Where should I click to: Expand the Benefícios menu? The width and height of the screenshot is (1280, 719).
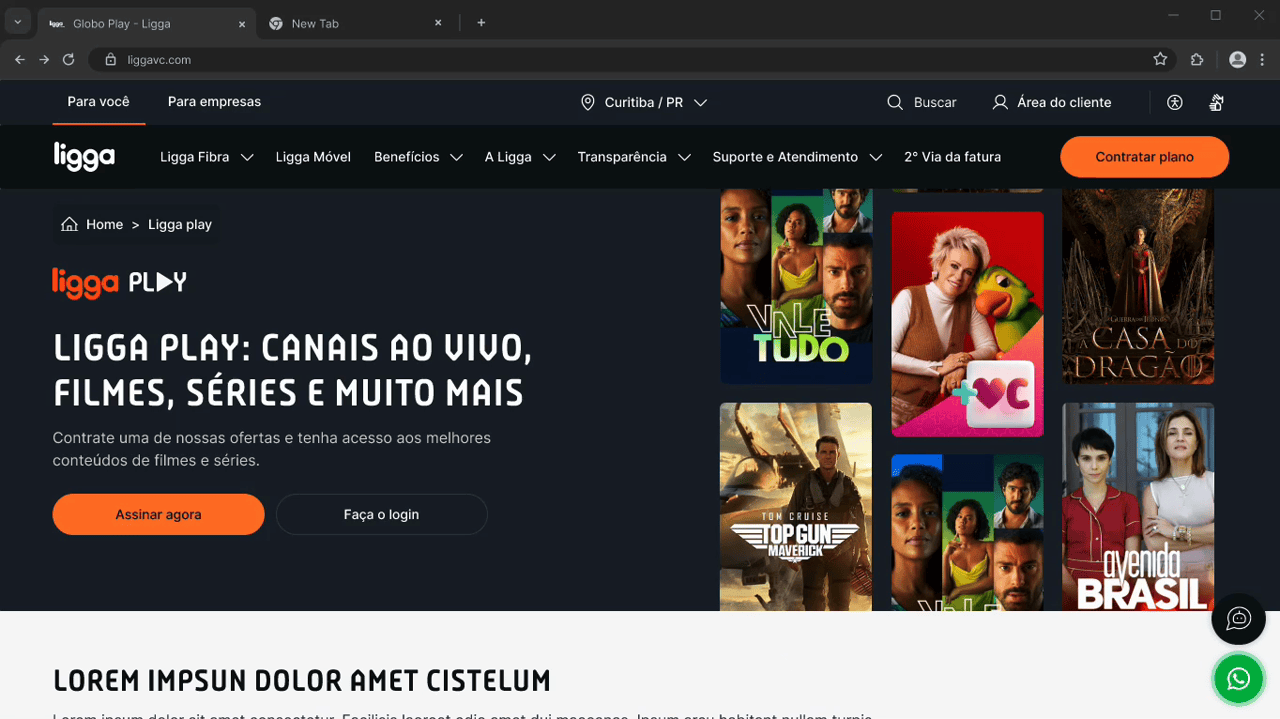(418, 157)
